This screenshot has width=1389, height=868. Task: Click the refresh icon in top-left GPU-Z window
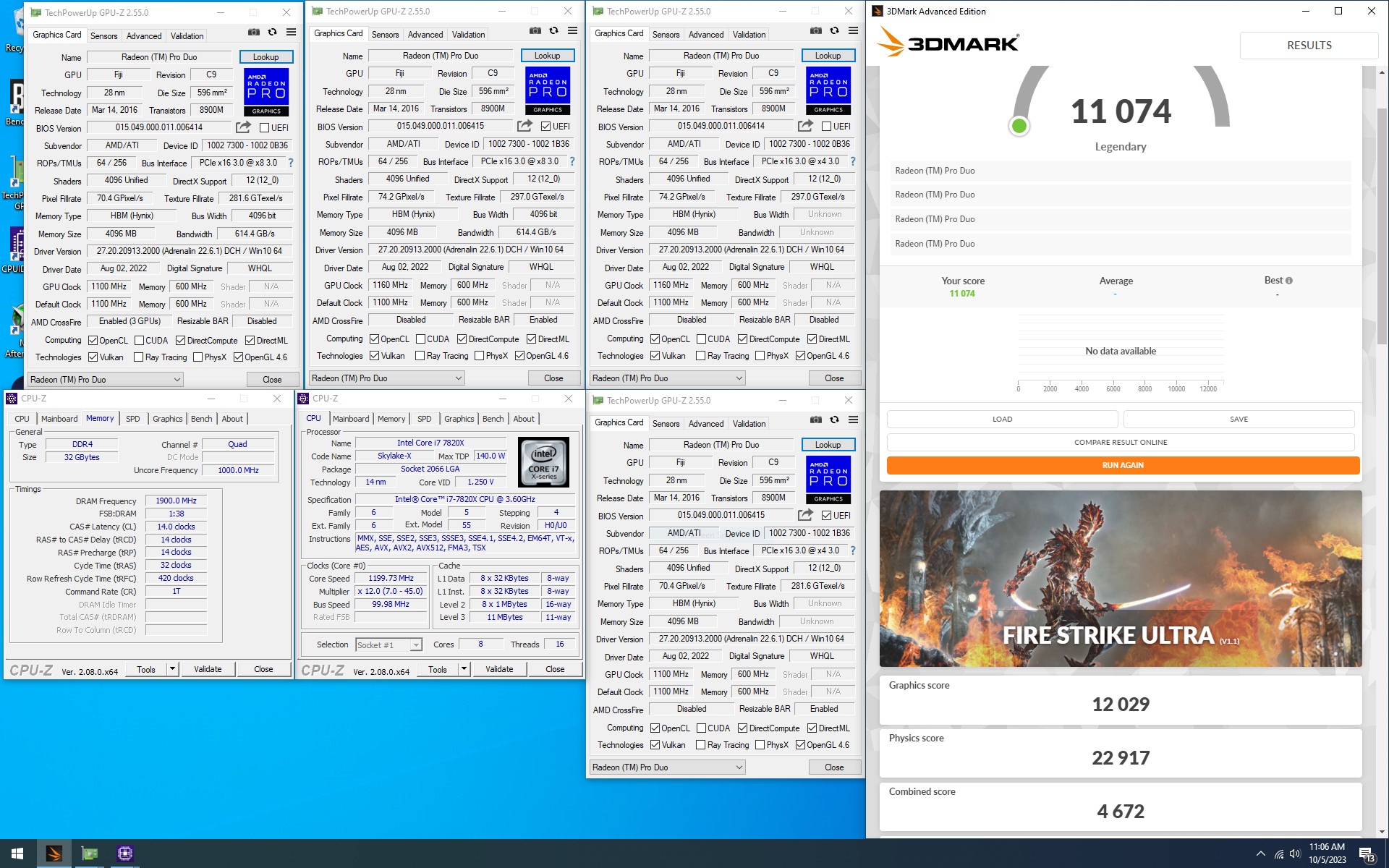(x=272, y=33)
